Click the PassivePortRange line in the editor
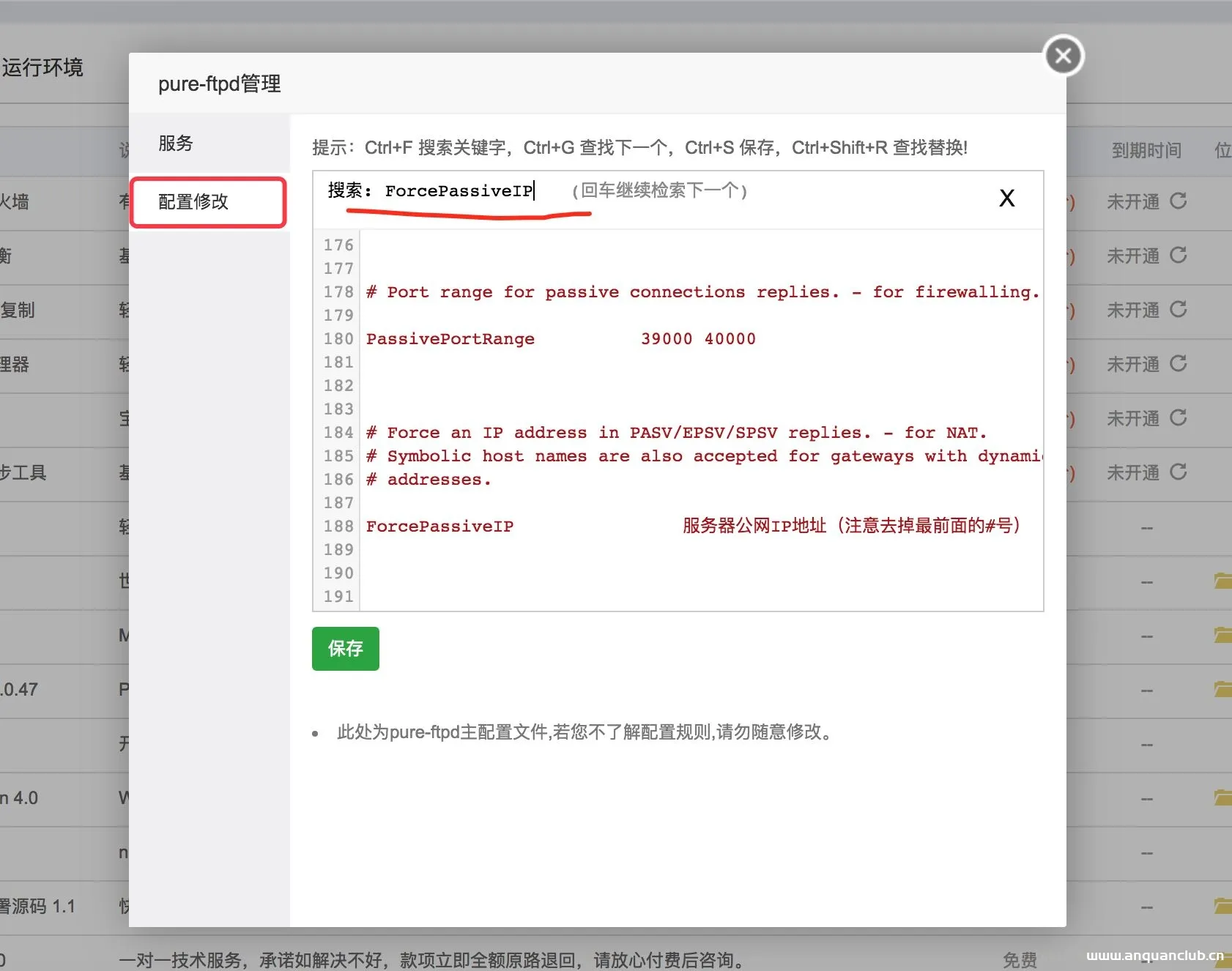Screen dimensions: 1232x971 coord(450,338)
